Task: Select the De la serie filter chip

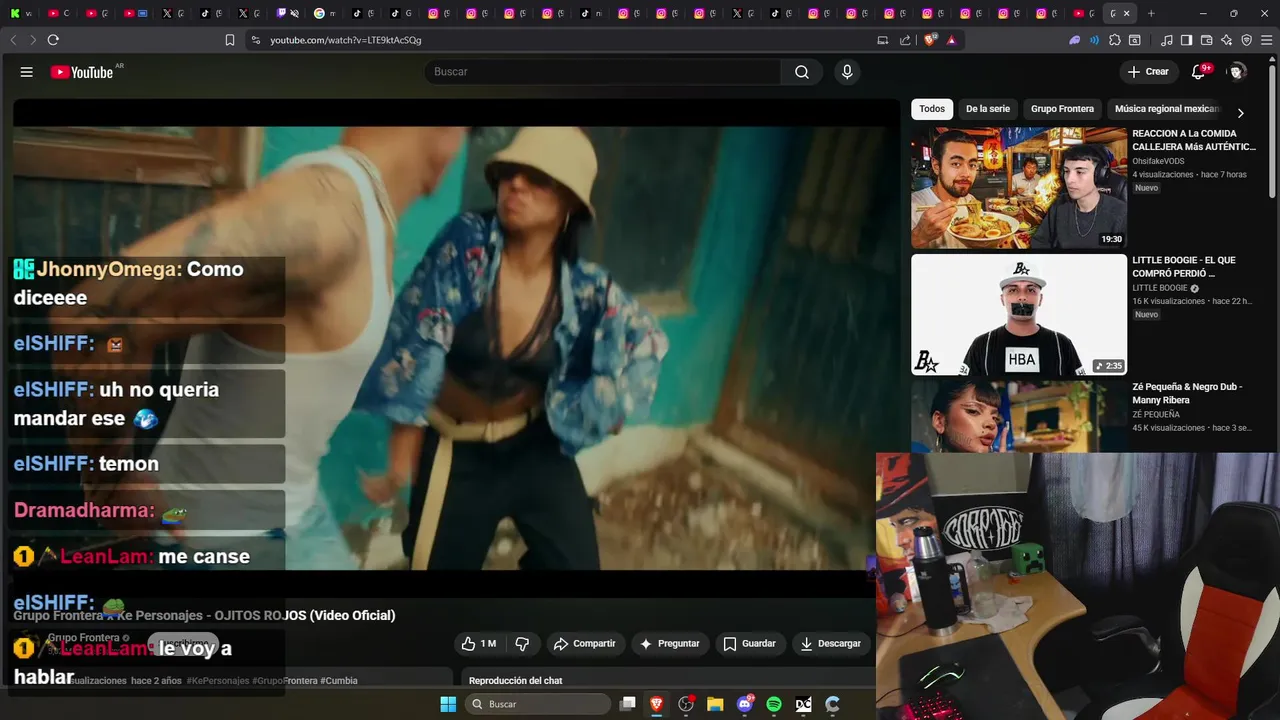Action: [988, 109]
